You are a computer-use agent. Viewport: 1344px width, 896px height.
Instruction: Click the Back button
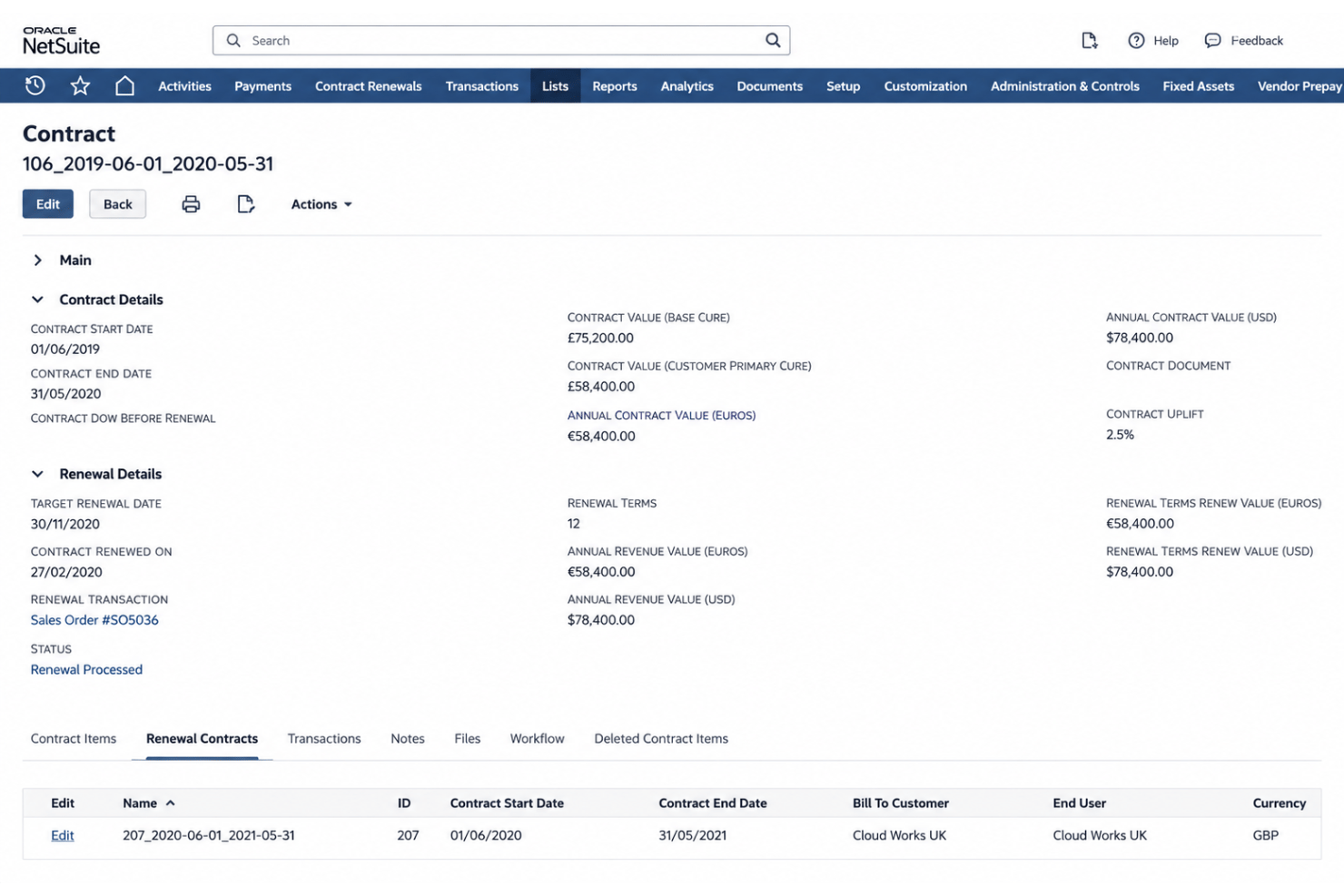click(x=117, y=204)
